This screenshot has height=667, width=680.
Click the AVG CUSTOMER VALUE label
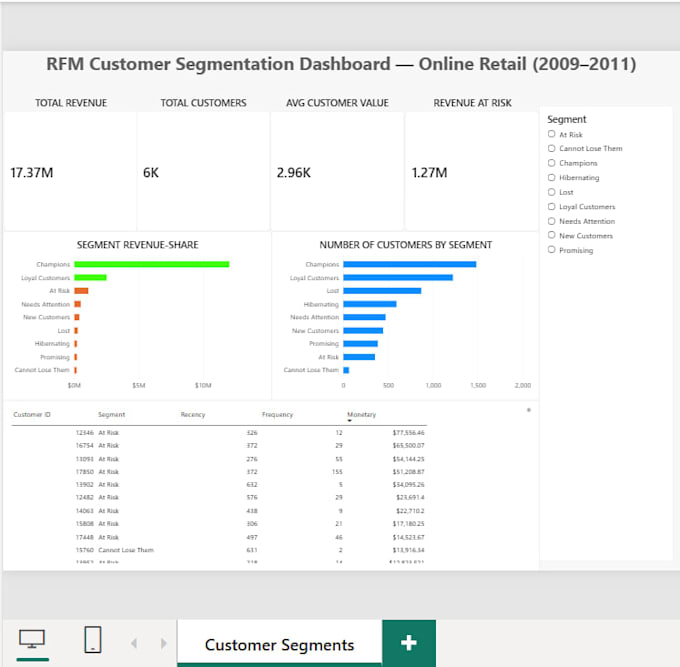coord(337,103)
